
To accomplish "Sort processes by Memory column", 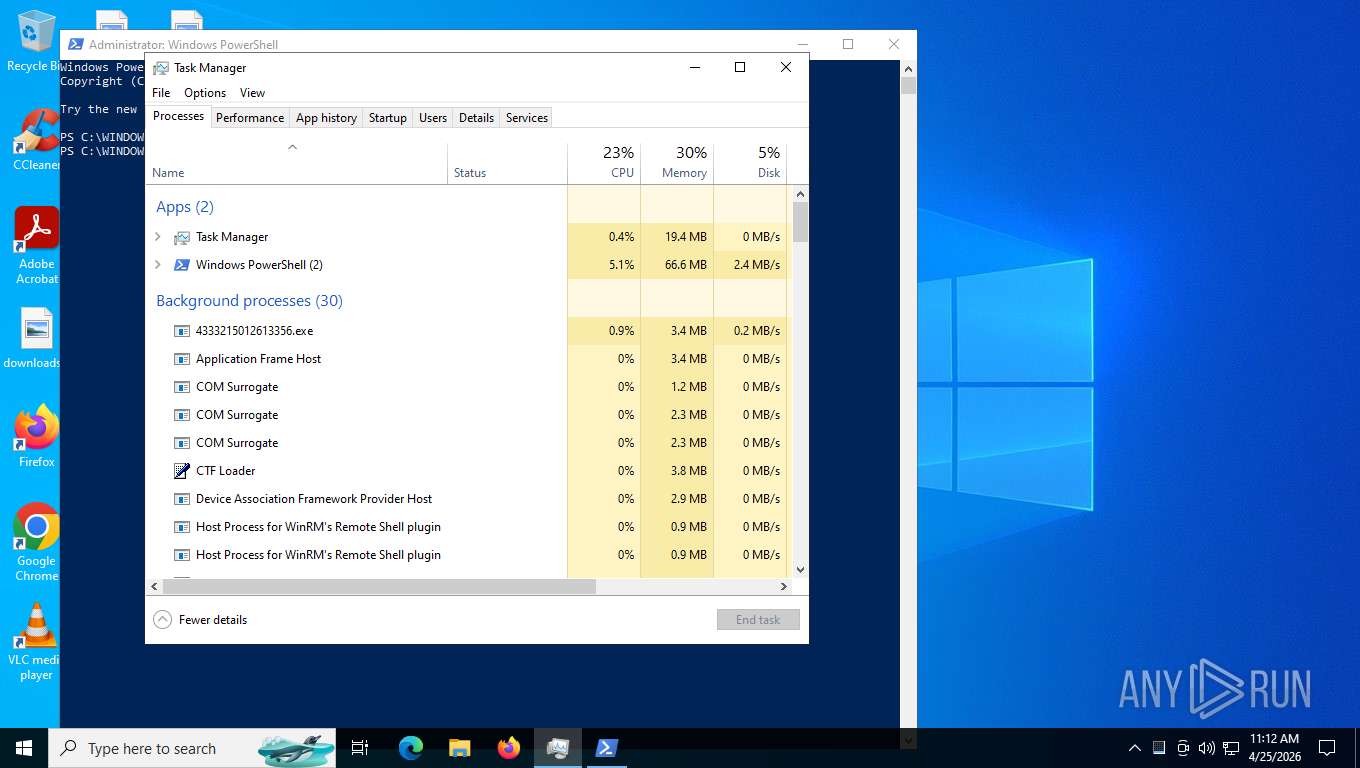I will tap(677, 164).
